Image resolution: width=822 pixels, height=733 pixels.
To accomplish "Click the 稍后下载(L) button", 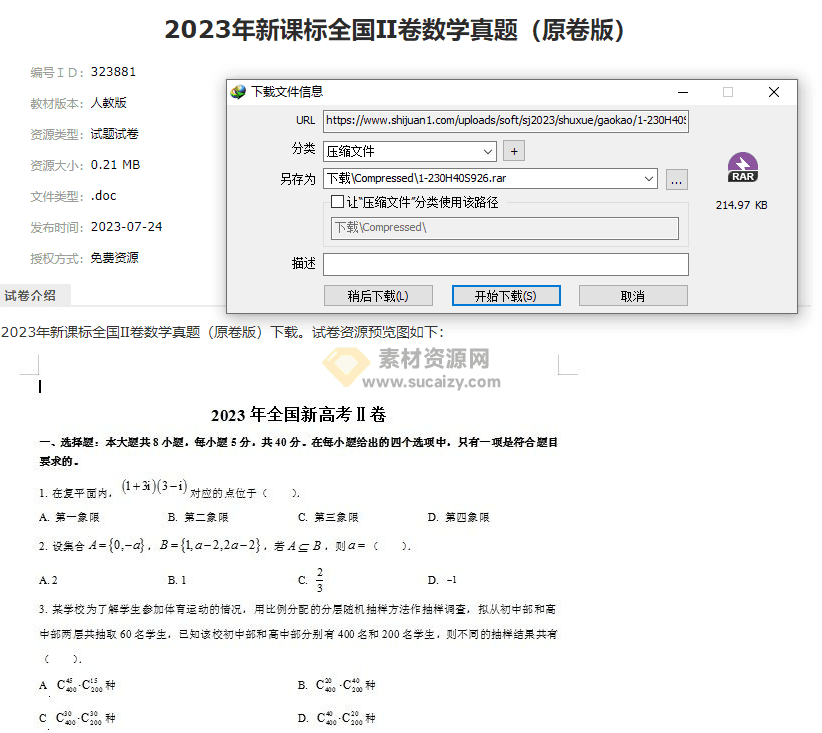I will click(x=378, y=295).
